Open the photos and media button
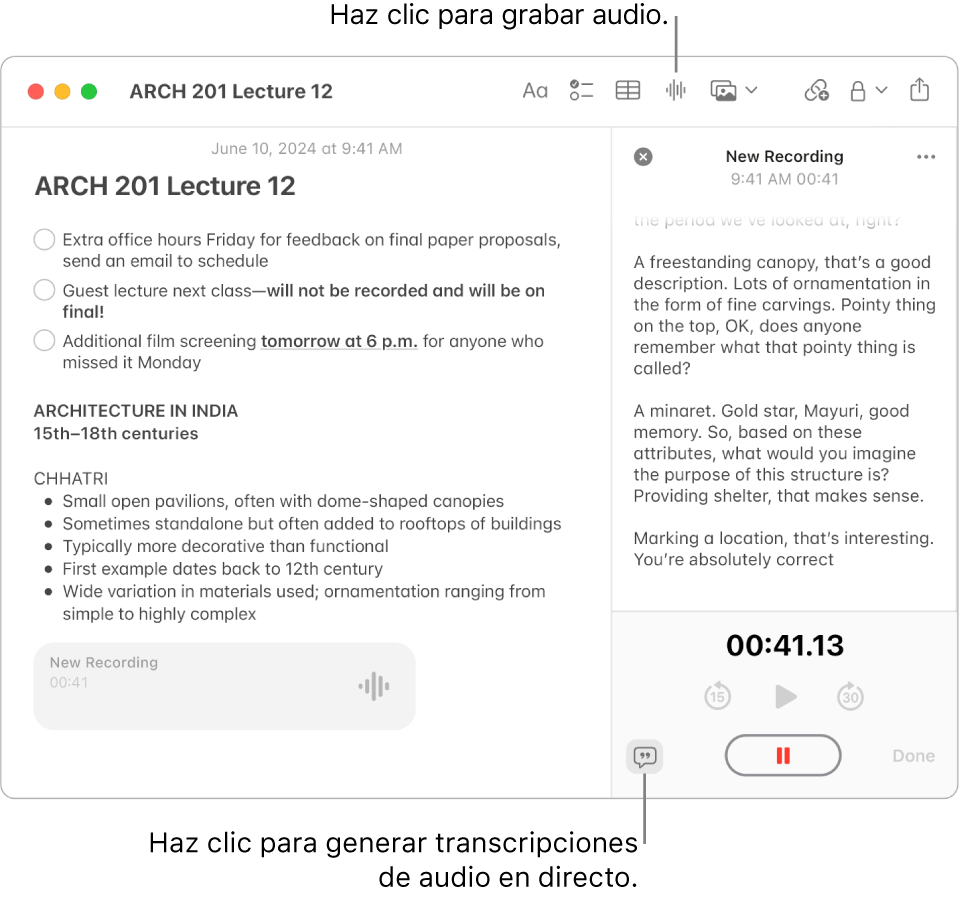 tap(723, 91)
